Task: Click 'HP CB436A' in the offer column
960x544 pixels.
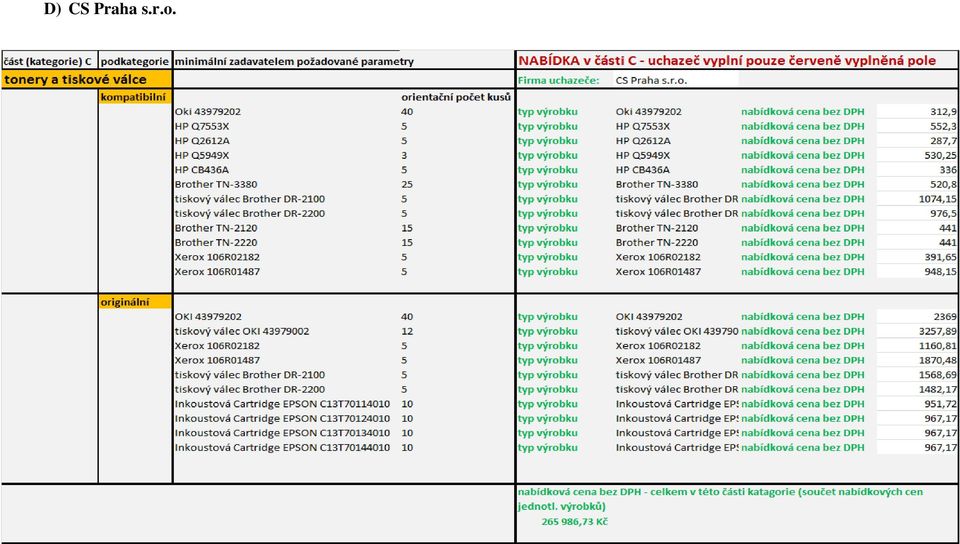Action: (x=643, y=170)
